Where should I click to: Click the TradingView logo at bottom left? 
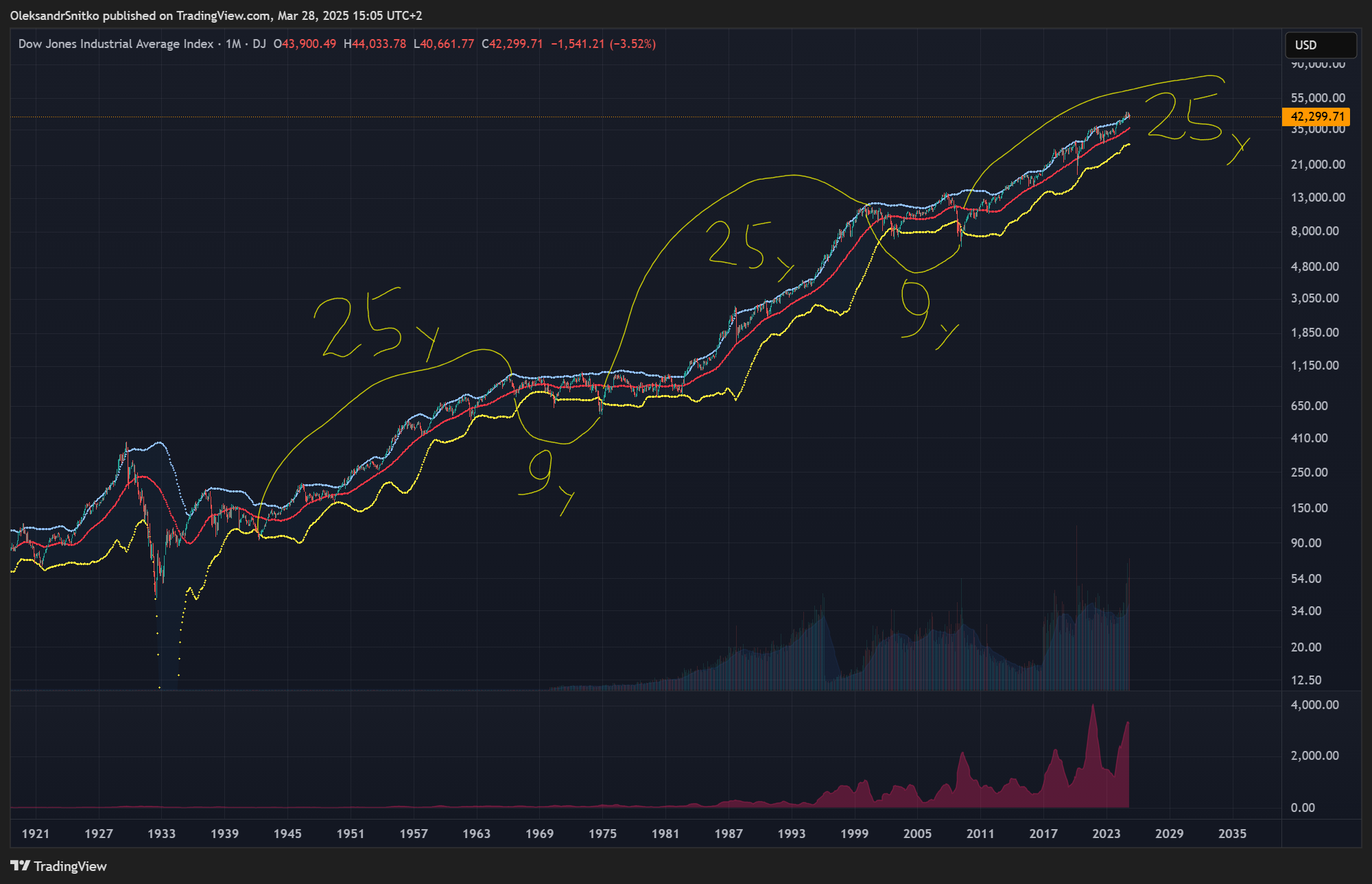(x=59, y=866)
